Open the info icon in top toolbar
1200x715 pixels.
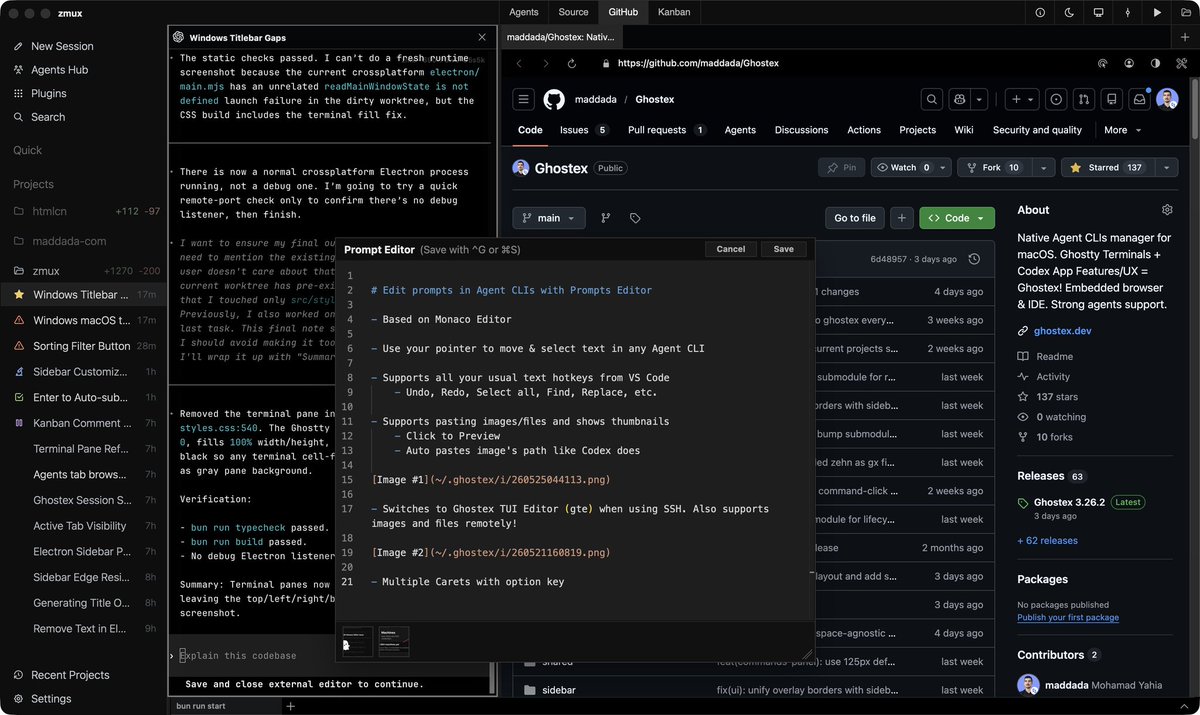tap(1040, 13)
